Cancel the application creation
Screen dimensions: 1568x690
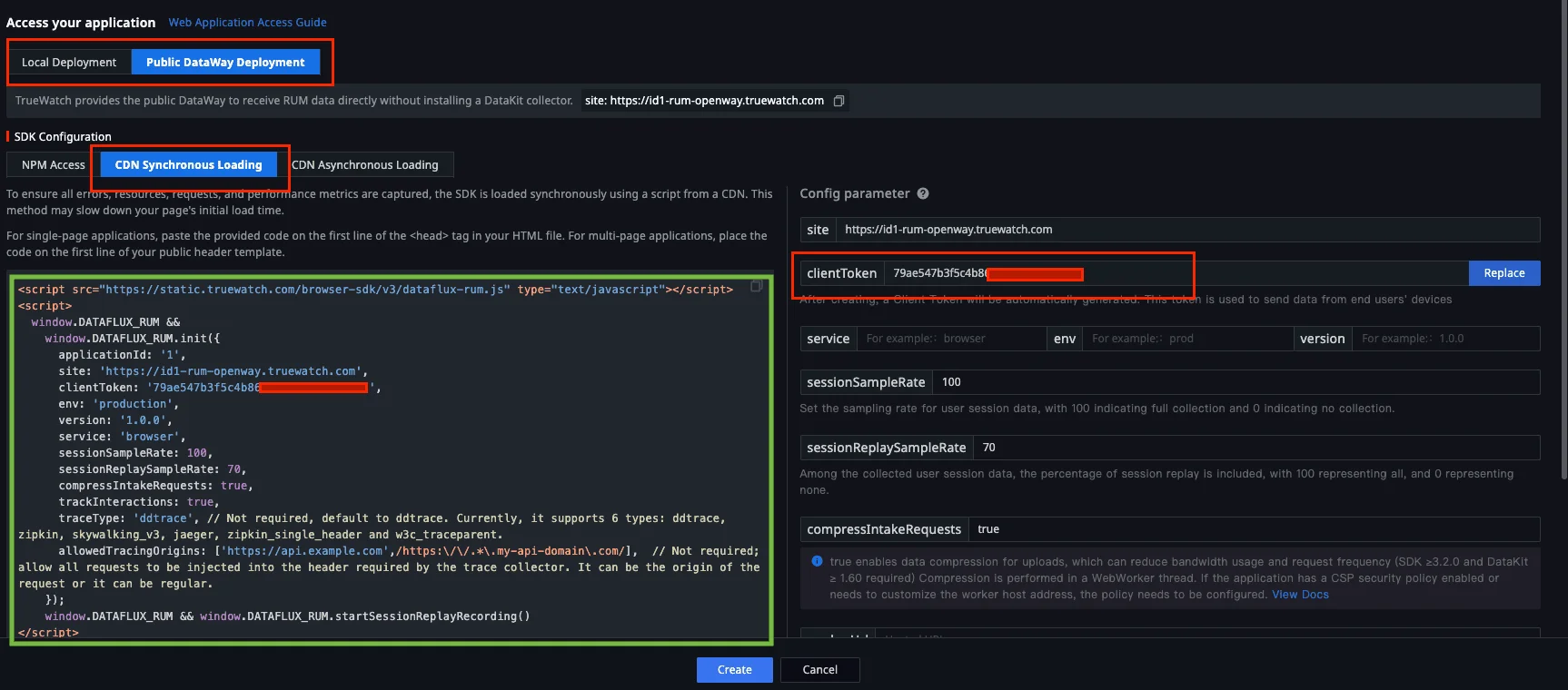pyautogui.click(x=819, y=670)
